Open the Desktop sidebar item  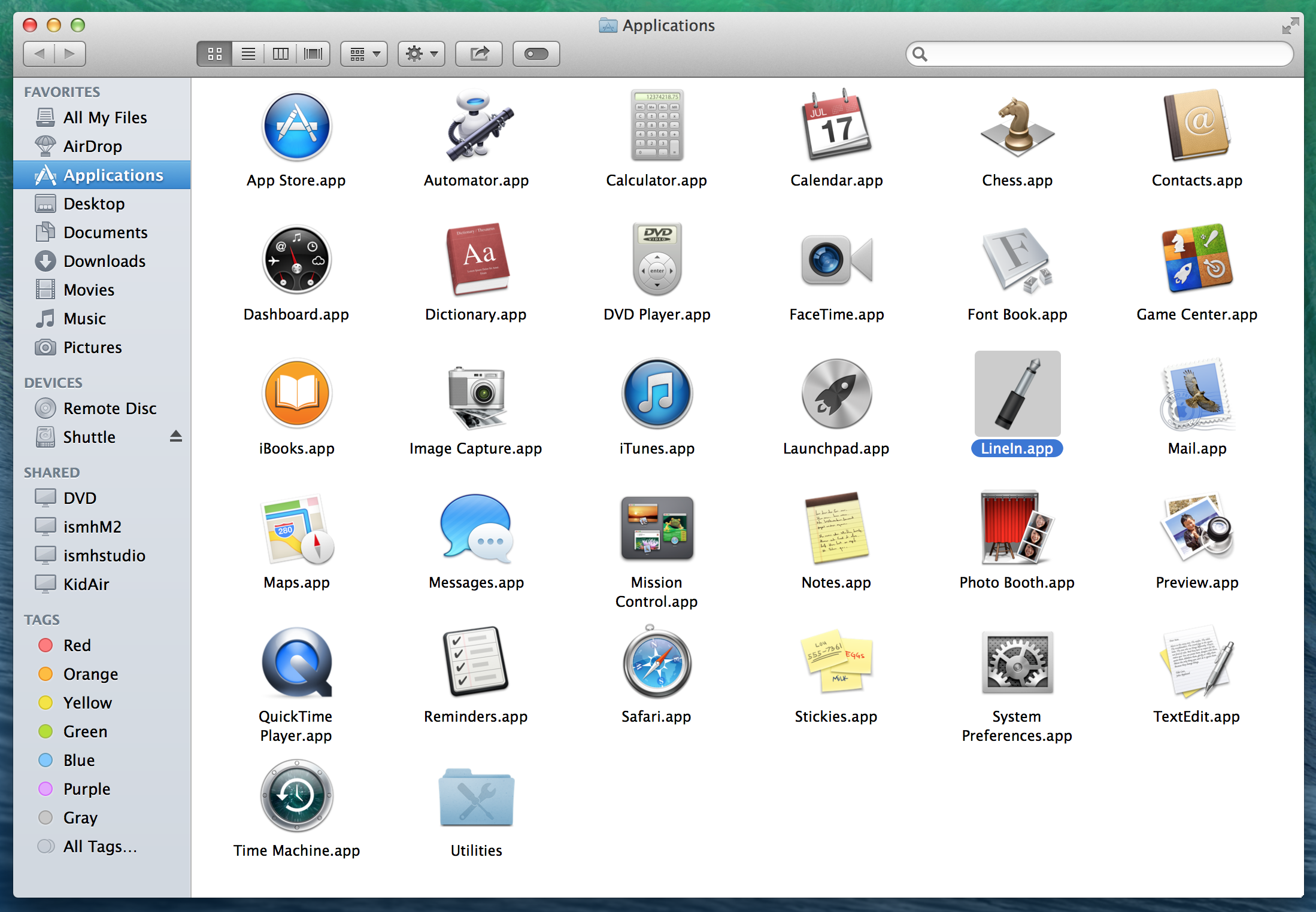tap(102, 203)
